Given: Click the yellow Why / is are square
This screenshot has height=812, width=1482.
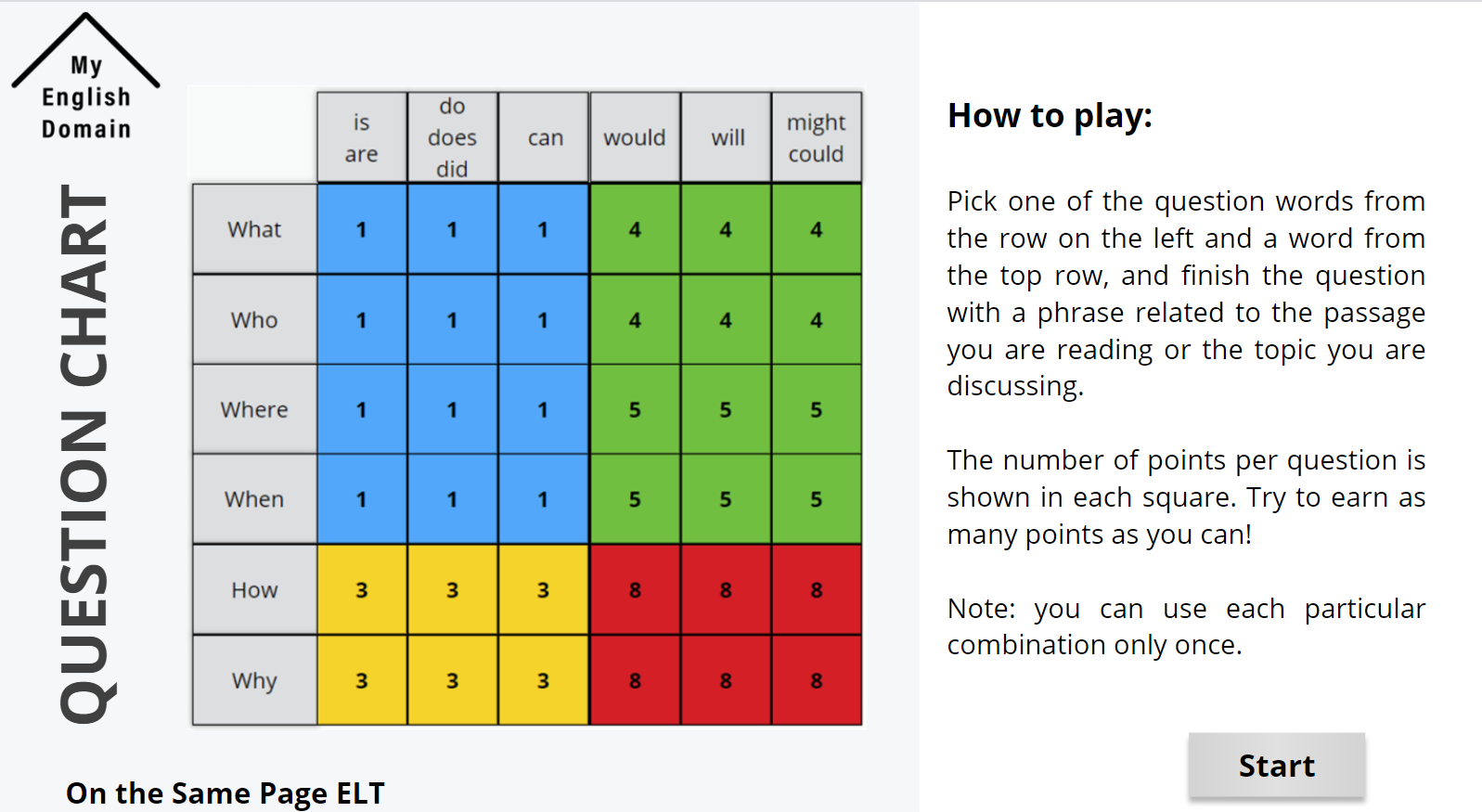Looking at the screenshot, I should pos(362,680).
